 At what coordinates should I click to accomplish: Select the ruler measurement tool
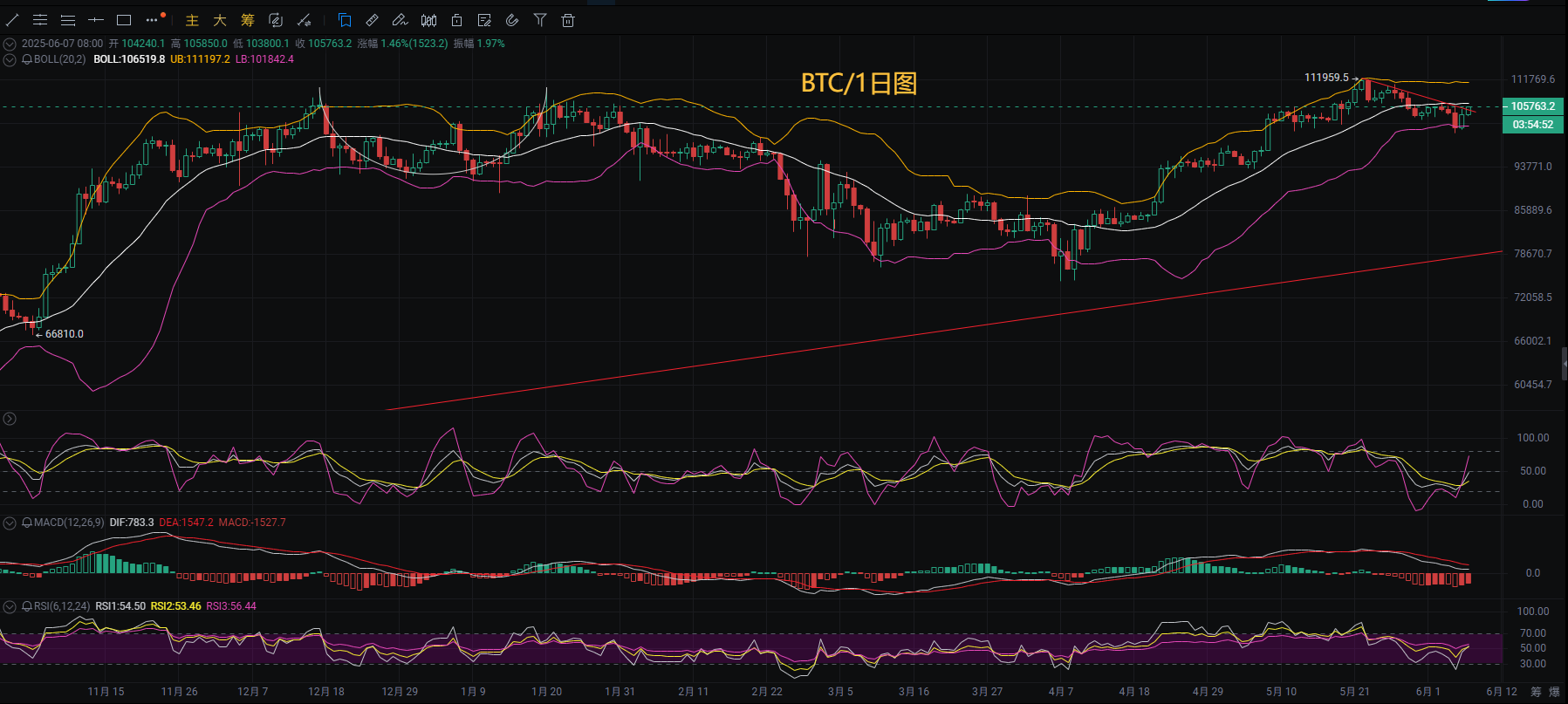pos(372,20)
